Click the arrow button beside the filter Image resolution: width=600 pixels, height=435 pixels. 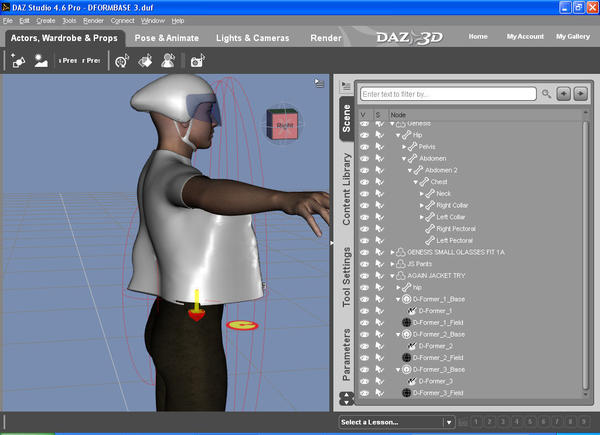581,94
